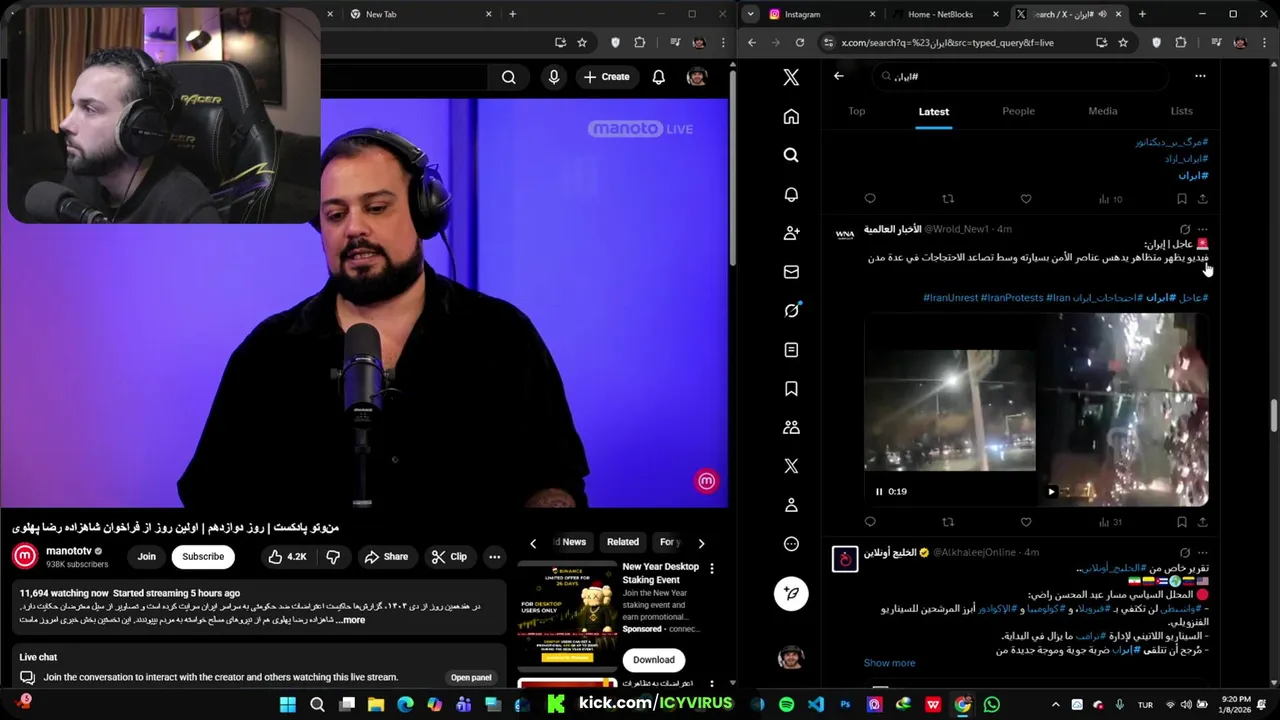Click the X logo at sidebar top
The image size is (1280, 720).
791,77
